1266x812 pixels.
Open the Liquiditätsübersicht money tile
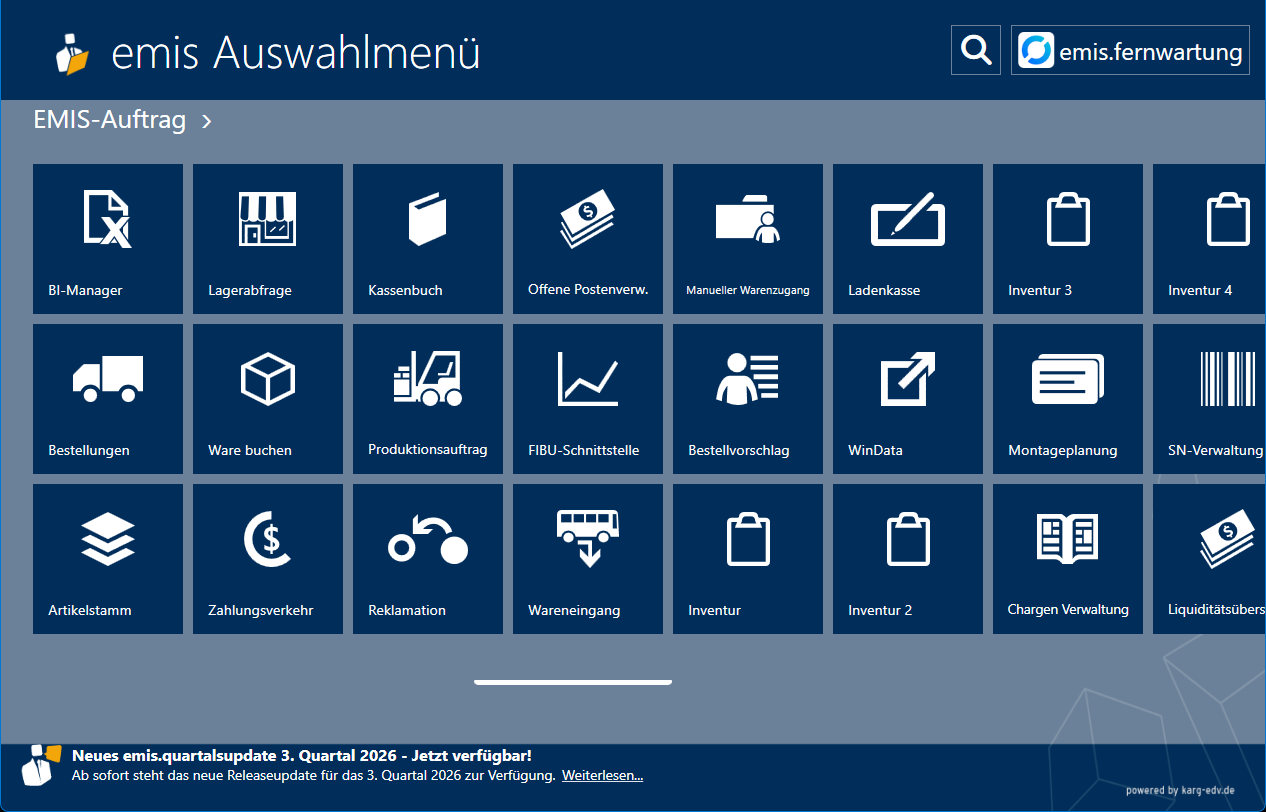click(x=1209, y=559)
